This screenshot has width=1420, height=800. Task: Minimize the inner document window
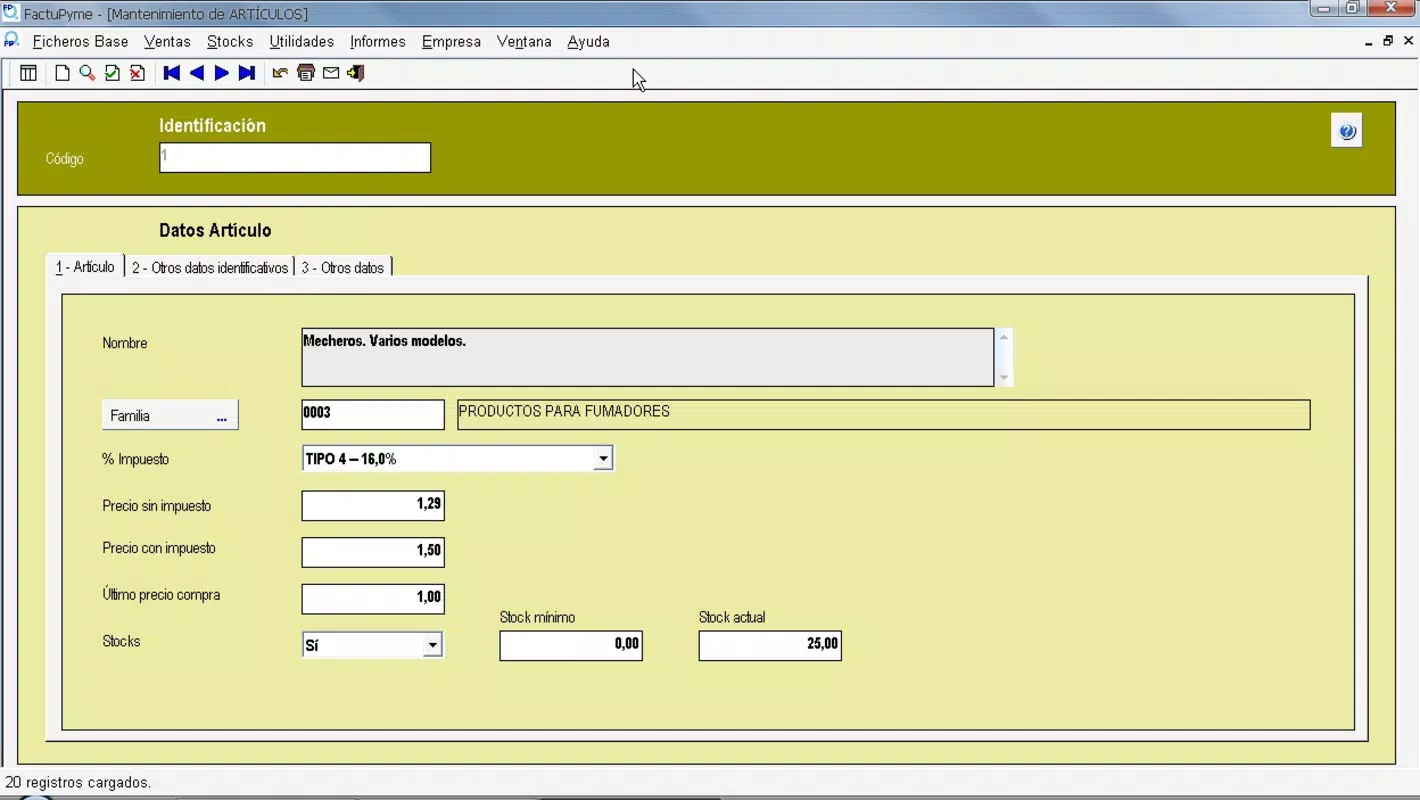click(1368, 42)
